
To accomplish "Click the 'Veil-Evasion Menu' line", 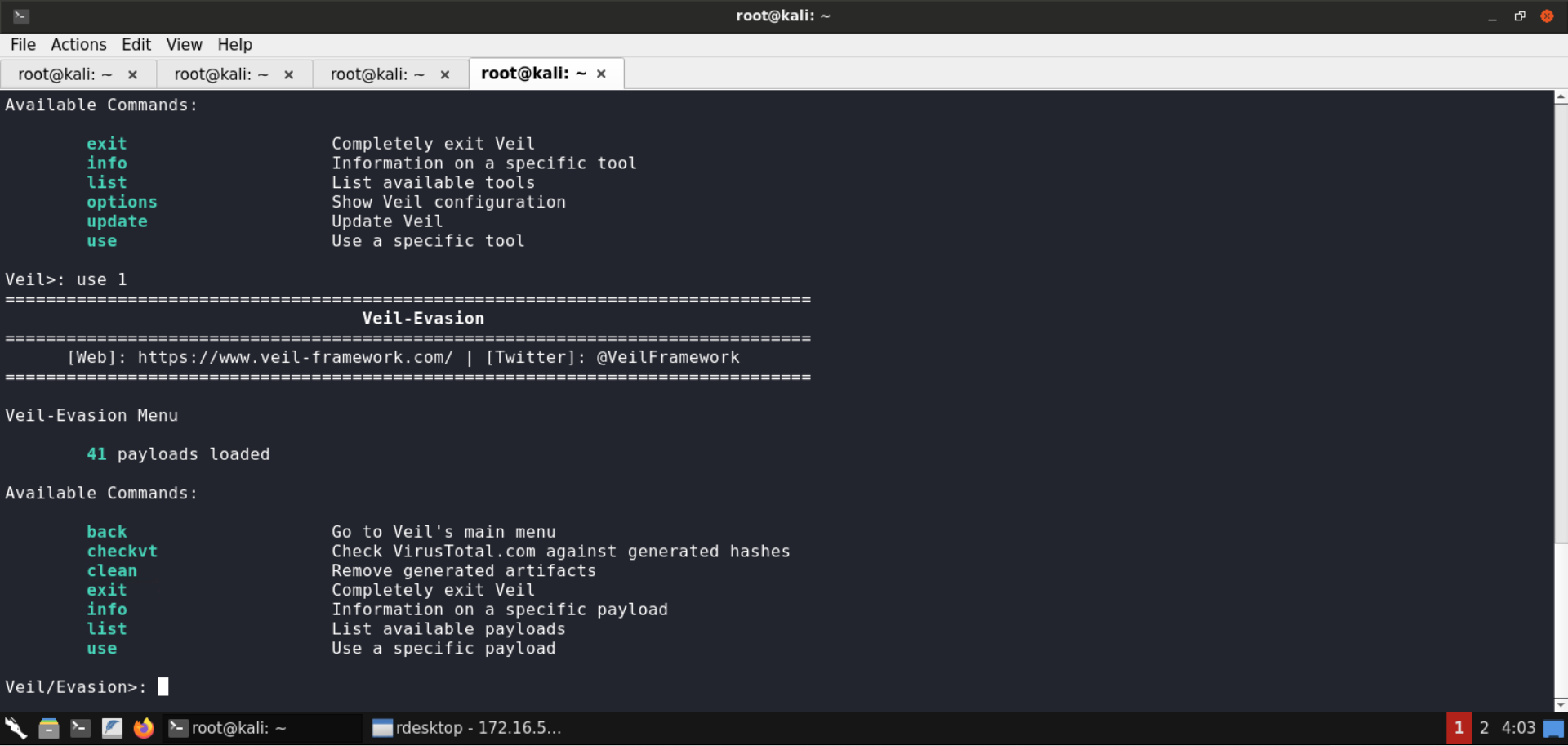I will pyautogui.click(x=91, y=415).
